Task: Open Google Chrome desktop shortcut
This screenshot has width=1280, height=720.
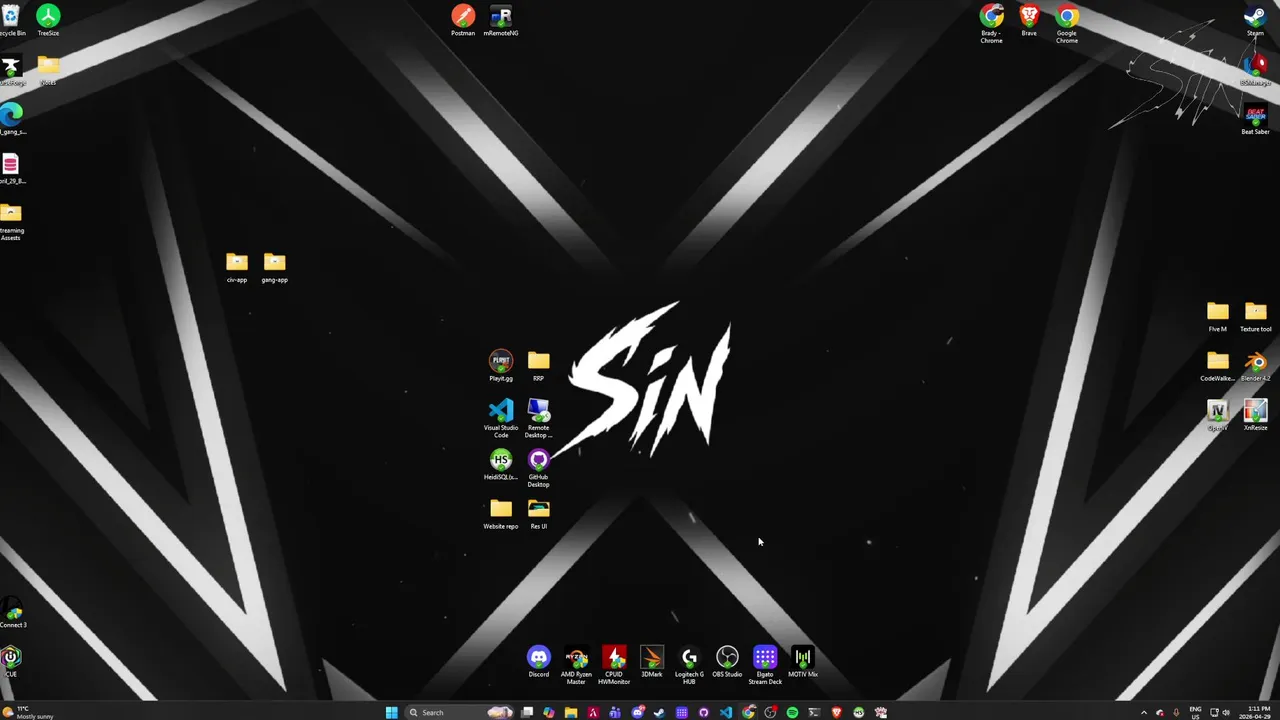Action: [x=1067, y=23]
